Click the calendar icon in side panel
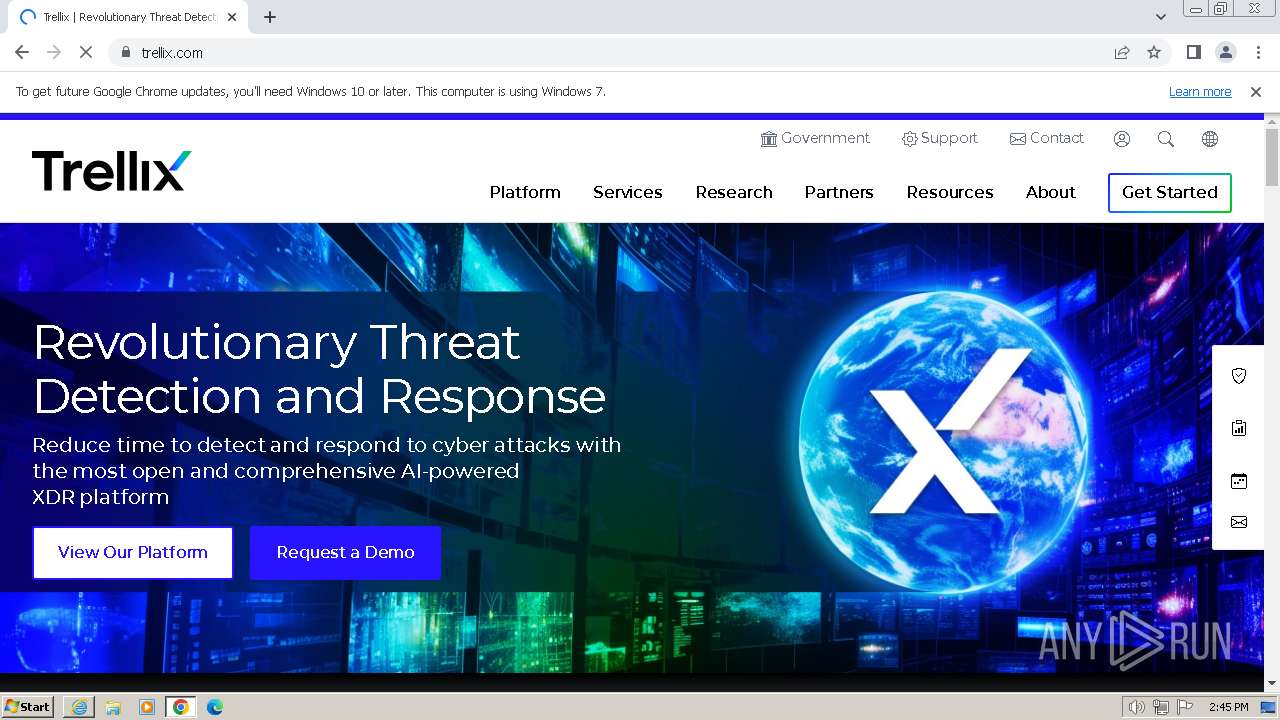The image size is (1280, 720). (x=1239, y=481)
